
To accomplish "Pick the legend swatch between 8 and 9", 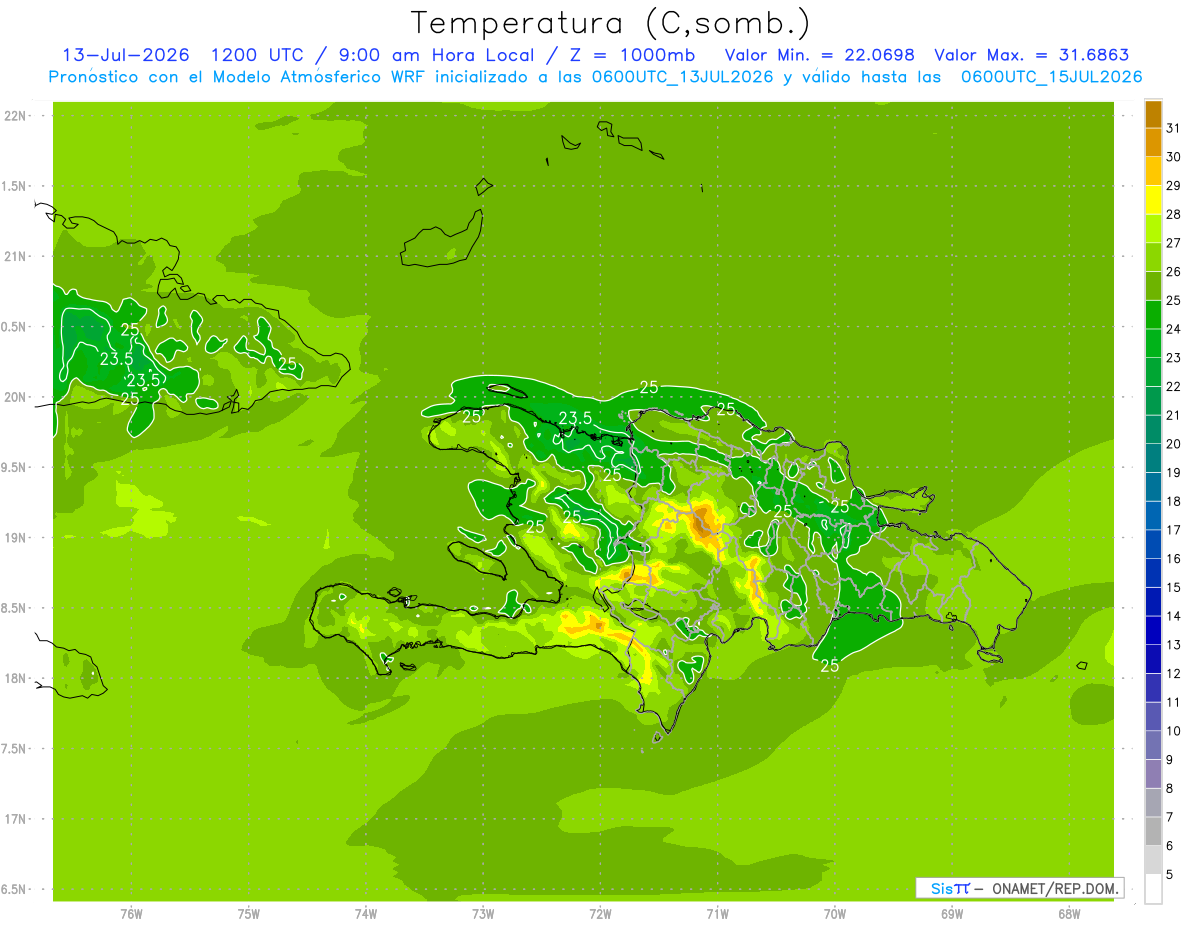I will 1153,774.
